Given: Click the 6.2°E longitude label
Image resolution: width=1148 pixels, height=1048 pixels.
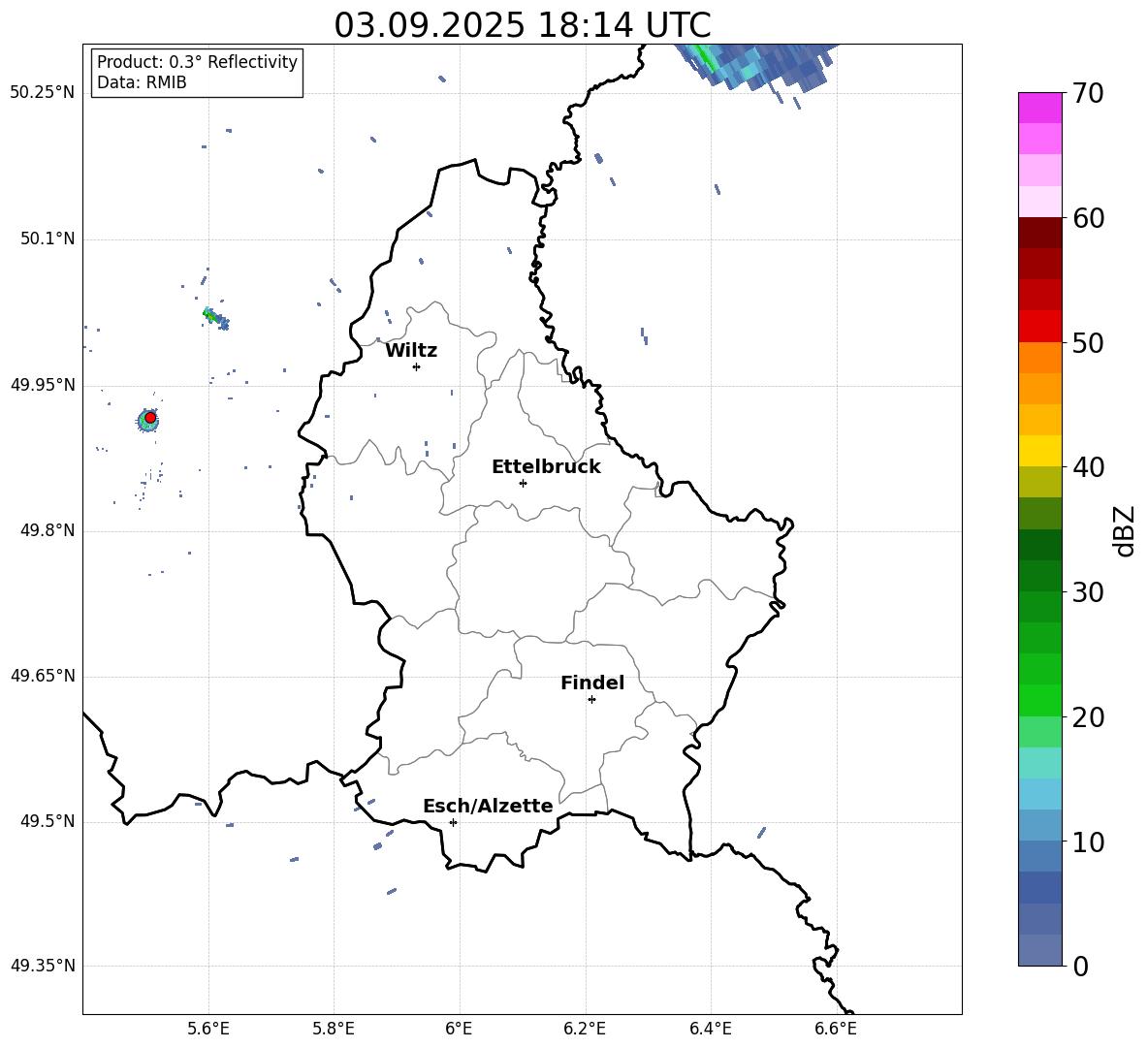Looking at the screenshot, I should point(585,1029).
